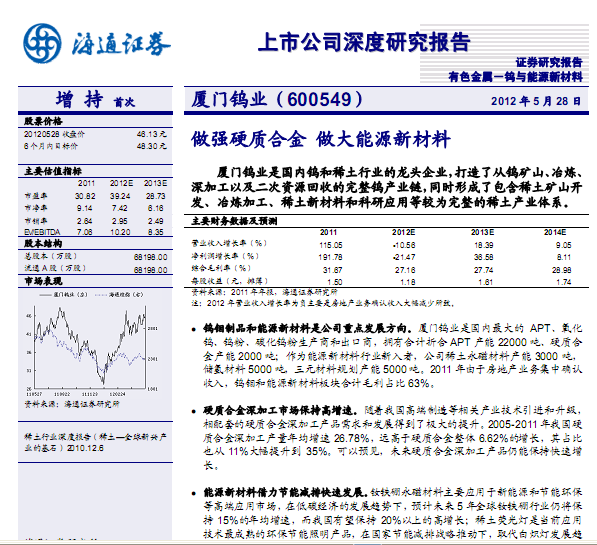Click the bullet heading 能源新材料借力节能减排快速发展
The height and width of the screenshot is (545, 597).
(x=286, y=493)
